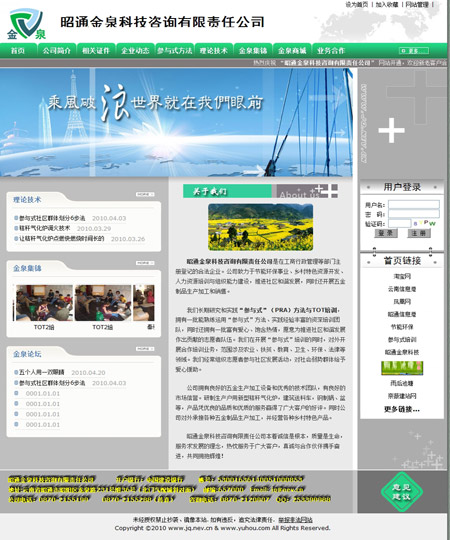450x540 pixels.
Task: Open the 雨后池塘 link
Action: click(x=402, y=383)
